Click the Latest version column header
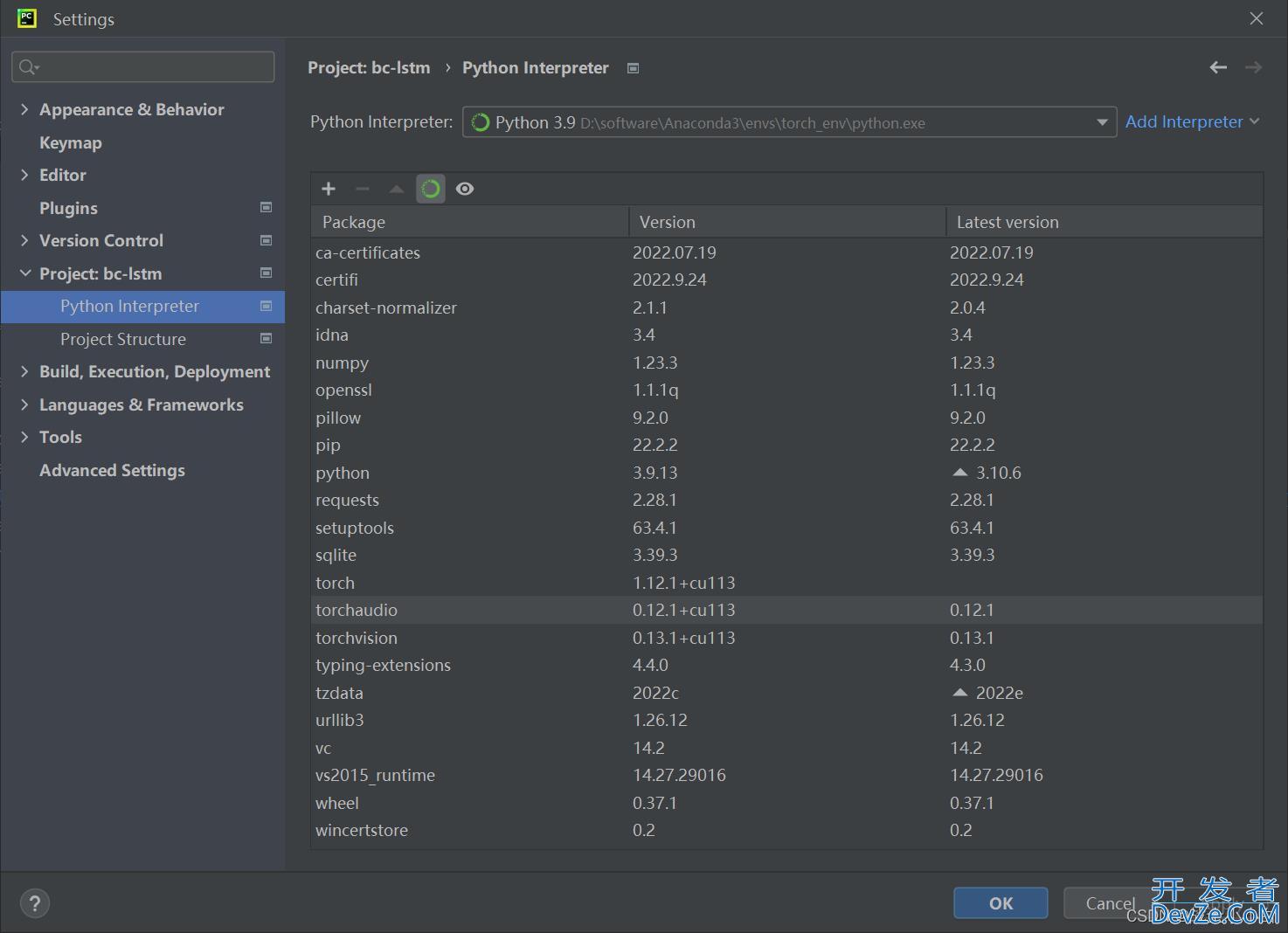This screenshot has height=933, width=1288. pos(1104,222)
